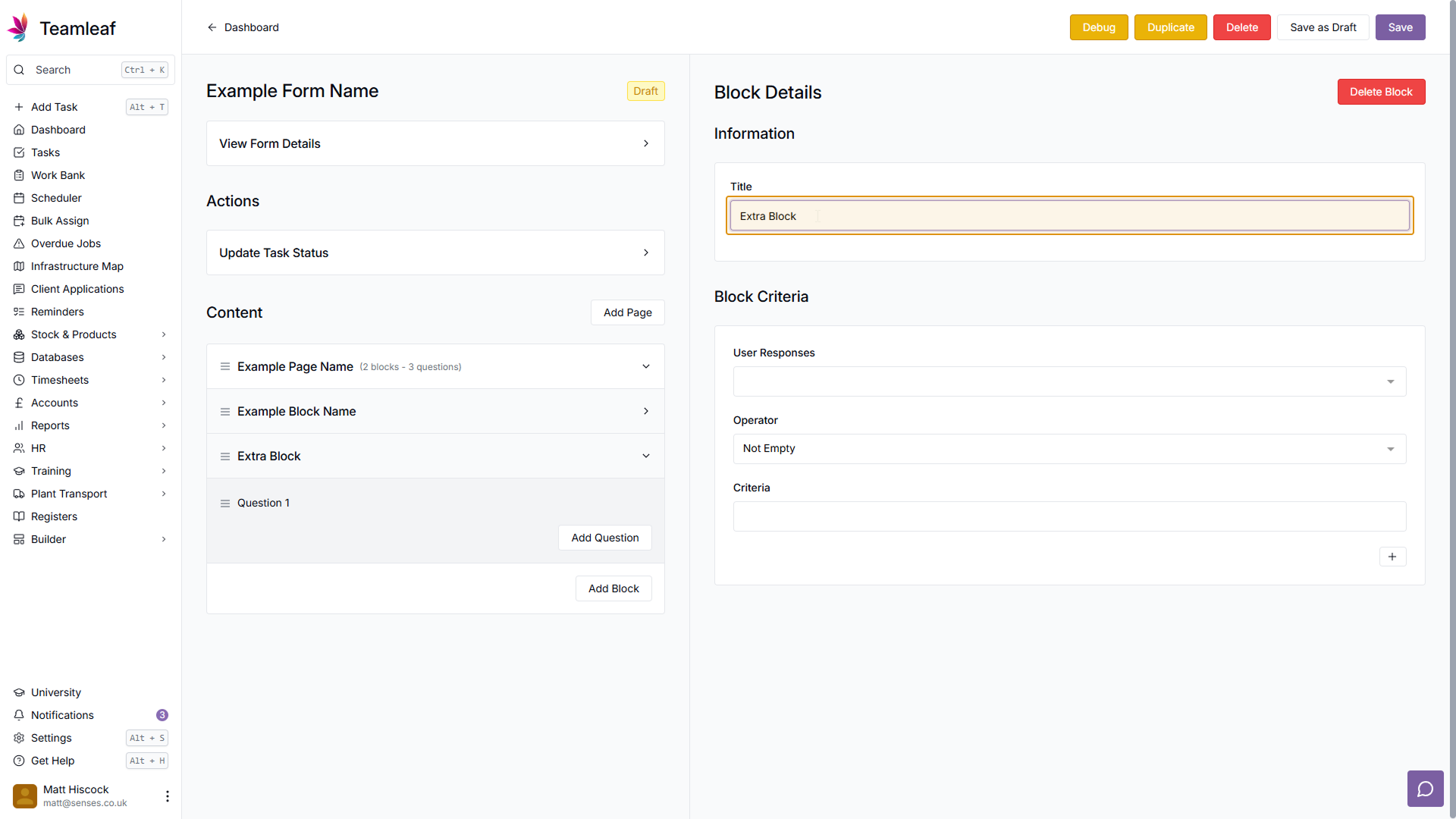Click the Notifications bell icon
The image size is (1456, 819).
tap(19, 715)
